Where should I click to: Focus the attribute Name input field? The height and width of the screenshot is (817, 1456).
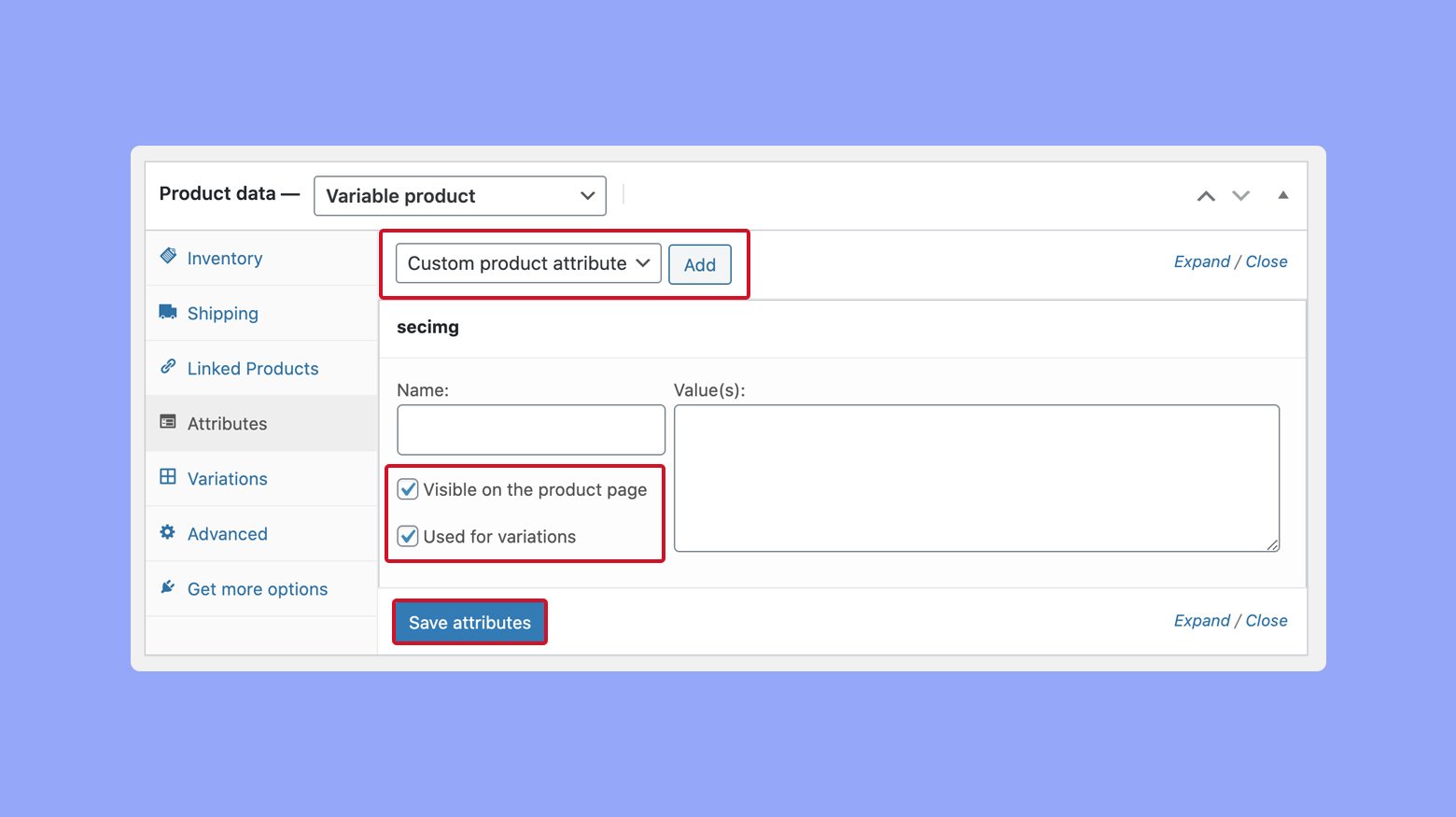(x=531, y=430)
